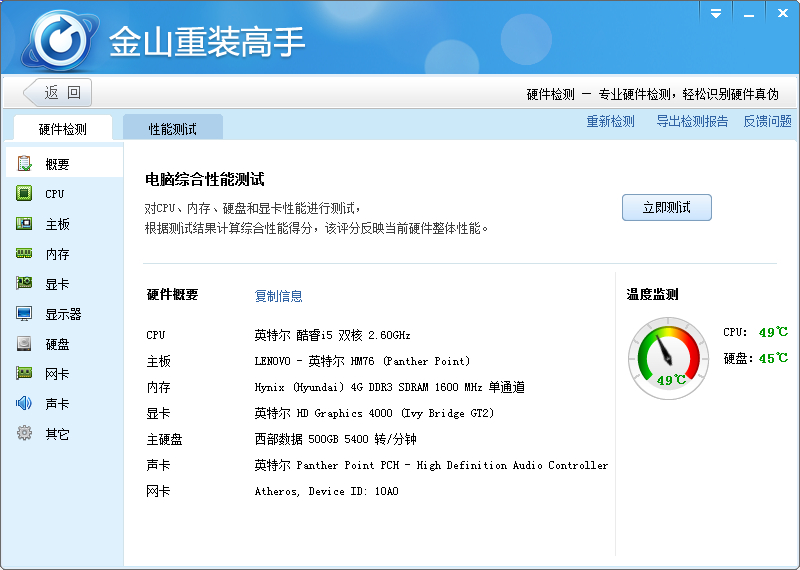Image resolution: width=800 pixels, height=570 pixels.
Task: Click the 硬件概要 heading
Action: click(172, 294)
